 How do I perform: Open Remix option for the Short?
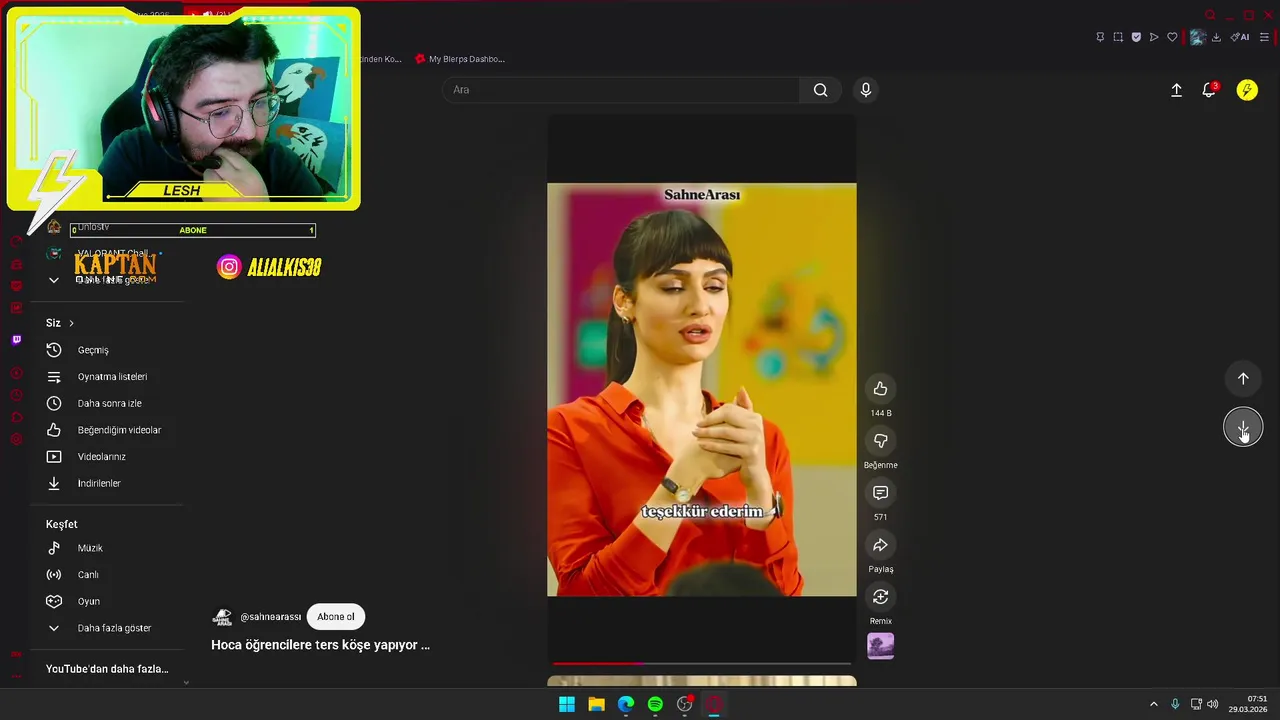click(880, 597)
